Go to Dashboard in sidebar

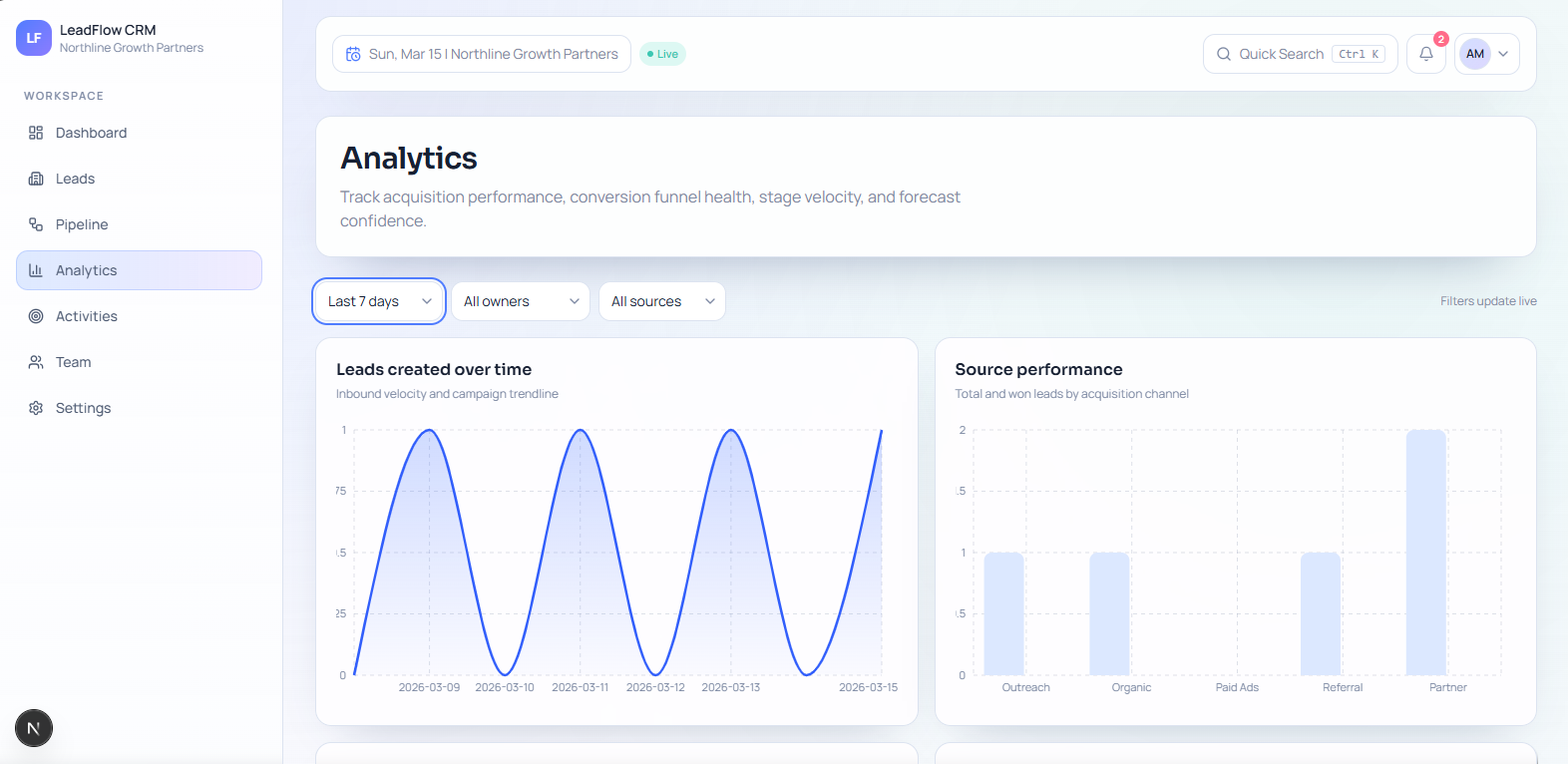click(139, 133)
